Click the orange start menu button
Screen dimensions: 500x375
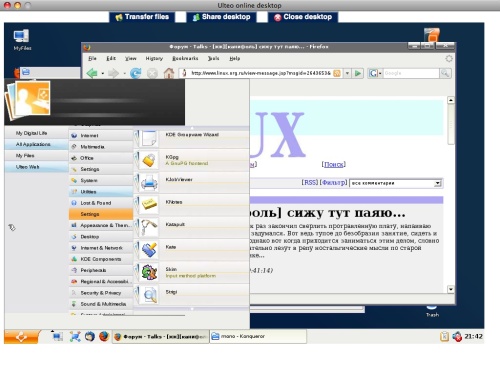(x=21, y=337)
